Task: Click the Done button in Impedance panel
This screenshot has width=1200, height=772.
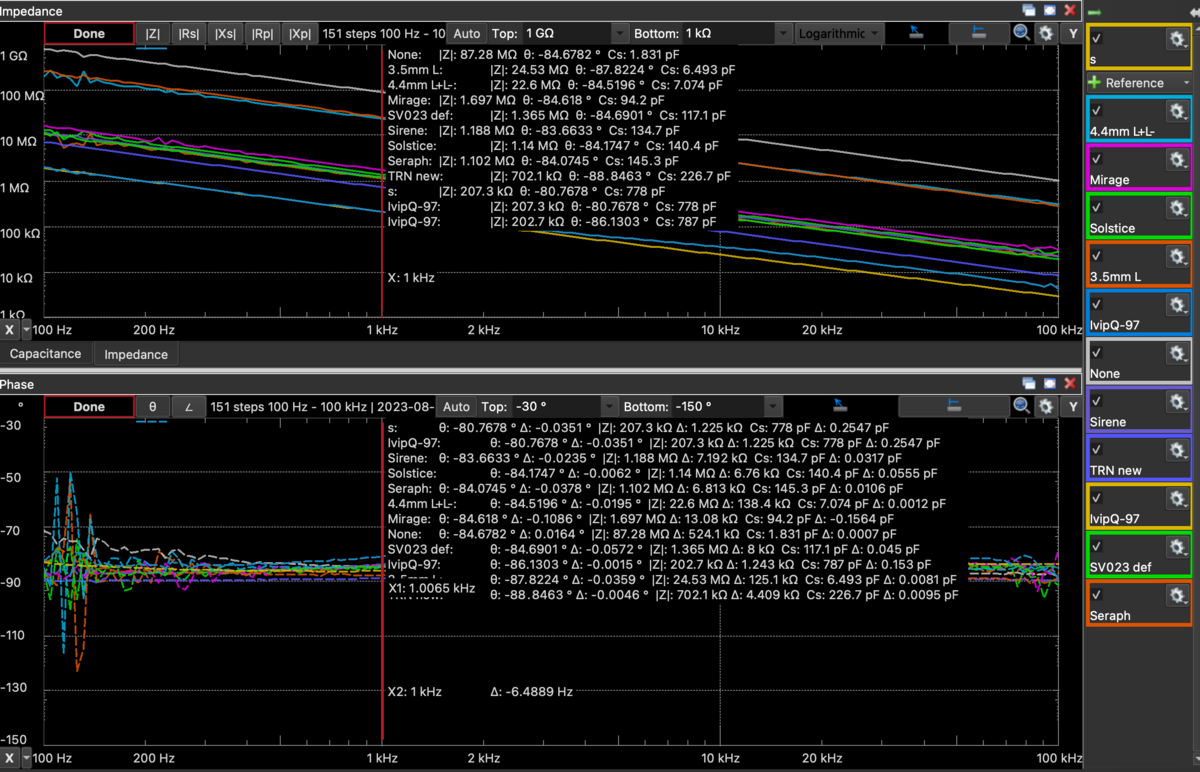Action: tap(89, 33)
